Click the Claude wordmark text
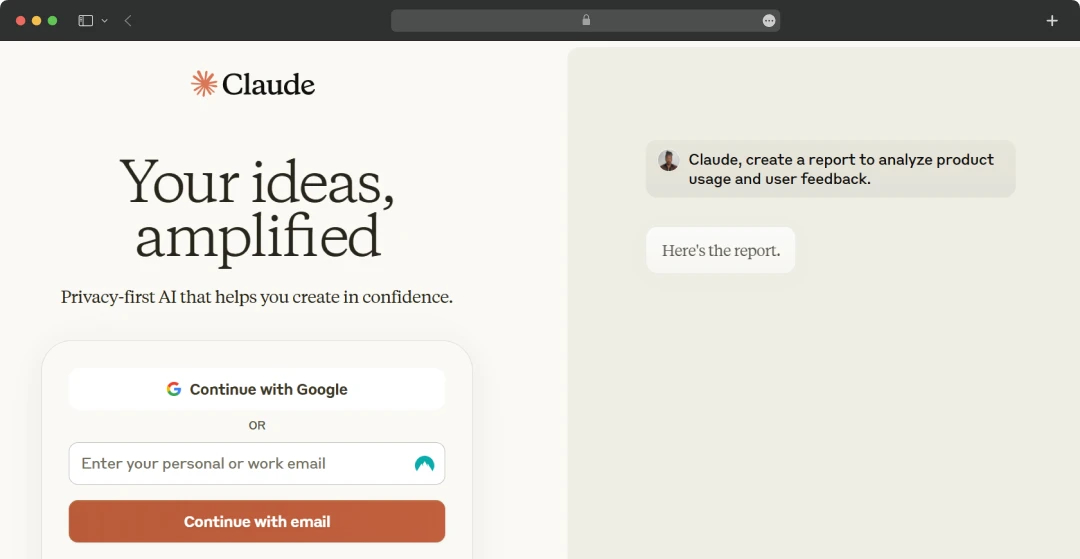 pos(269,85)
